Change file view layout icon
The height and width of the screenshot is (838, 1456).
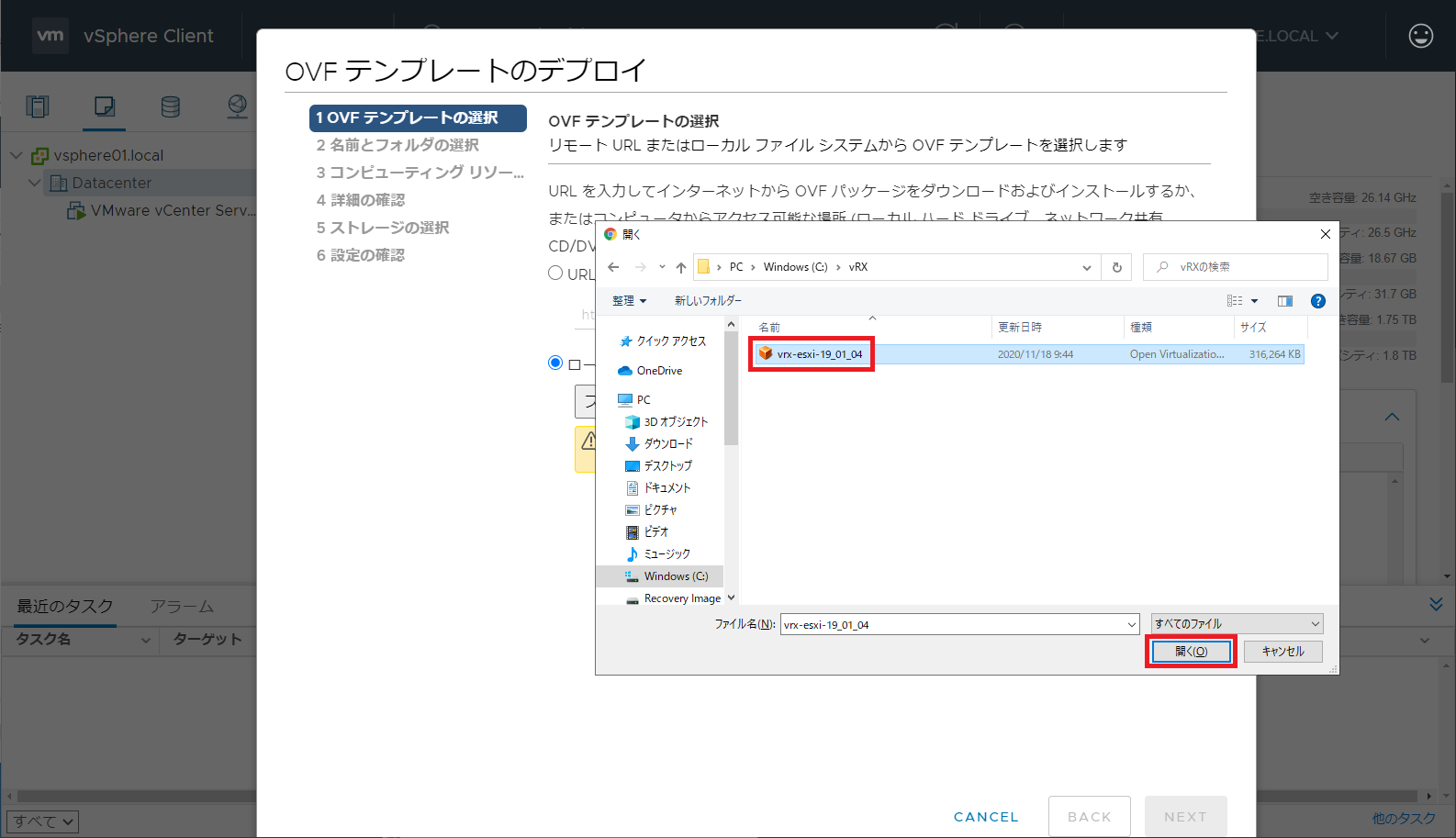(x=1235, y=301)
